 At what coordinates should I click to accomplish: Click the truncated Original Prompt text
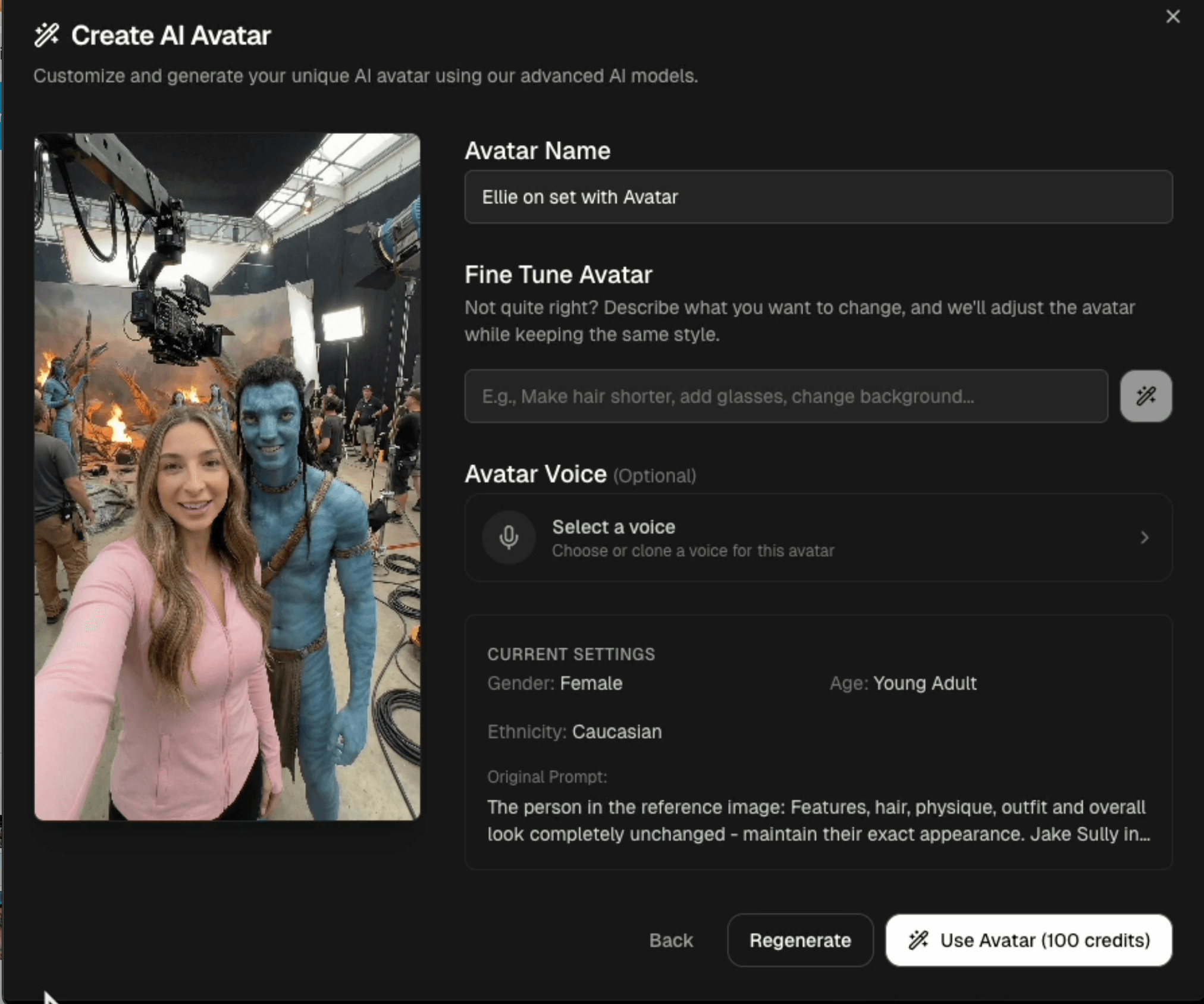[x=818, y=820]
